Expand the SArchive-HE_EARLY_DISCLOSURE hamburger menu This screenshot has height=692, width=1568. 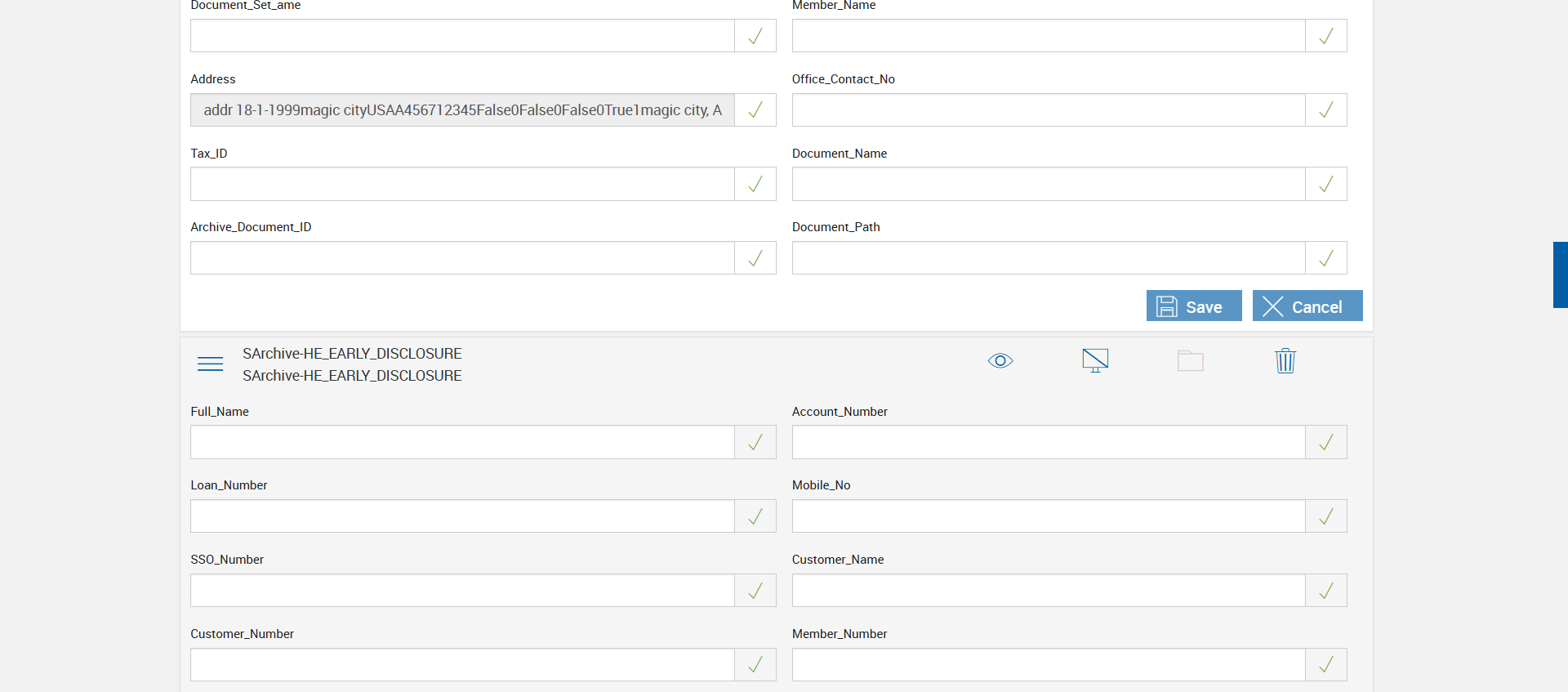click(x=210, y=364)
